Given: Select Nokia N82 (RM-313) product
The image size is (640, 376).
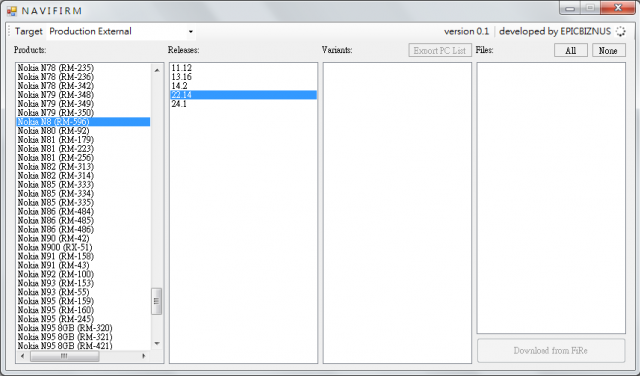Looking at the screenshot, I should coord(83,167).
